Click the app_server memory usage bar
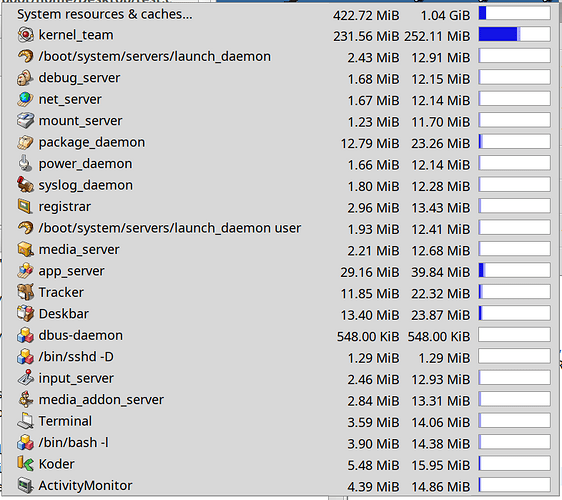The width and height of the screenshot is (562, 500). pos(515,270)
